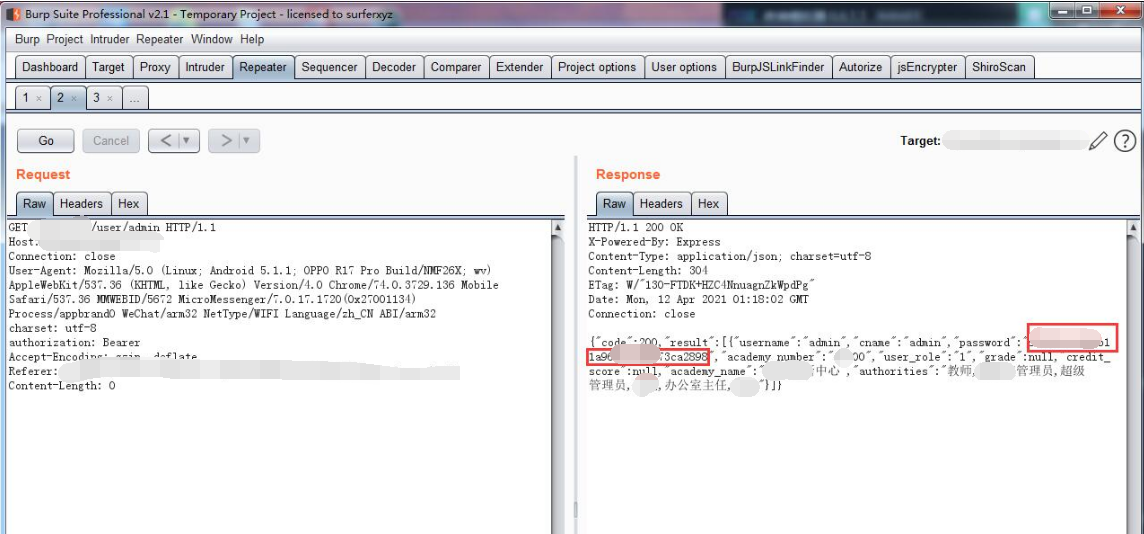Open the BurpJSLinkFinder tab
The image size is (1144, 534).
(778, 67)
